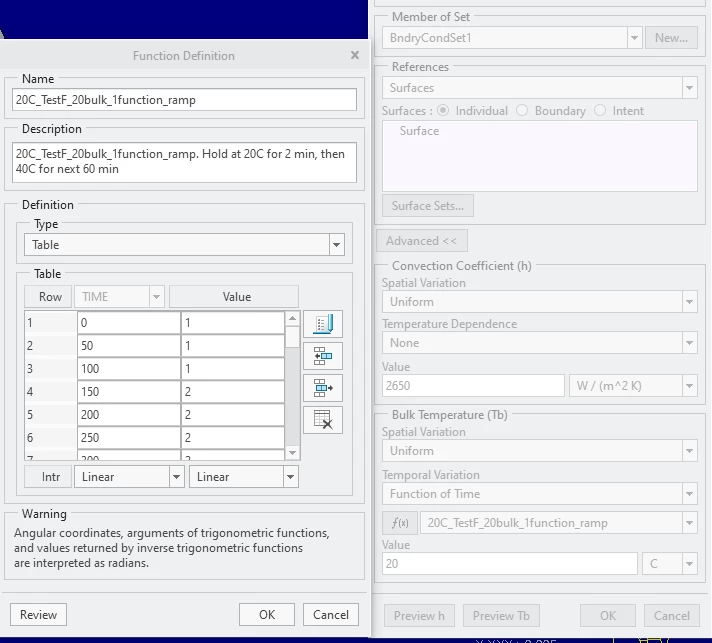The height and width of the screenshot is (643, 712).
Task: Open the Temperature Dependence None dropdown
Action: [689, 343]
